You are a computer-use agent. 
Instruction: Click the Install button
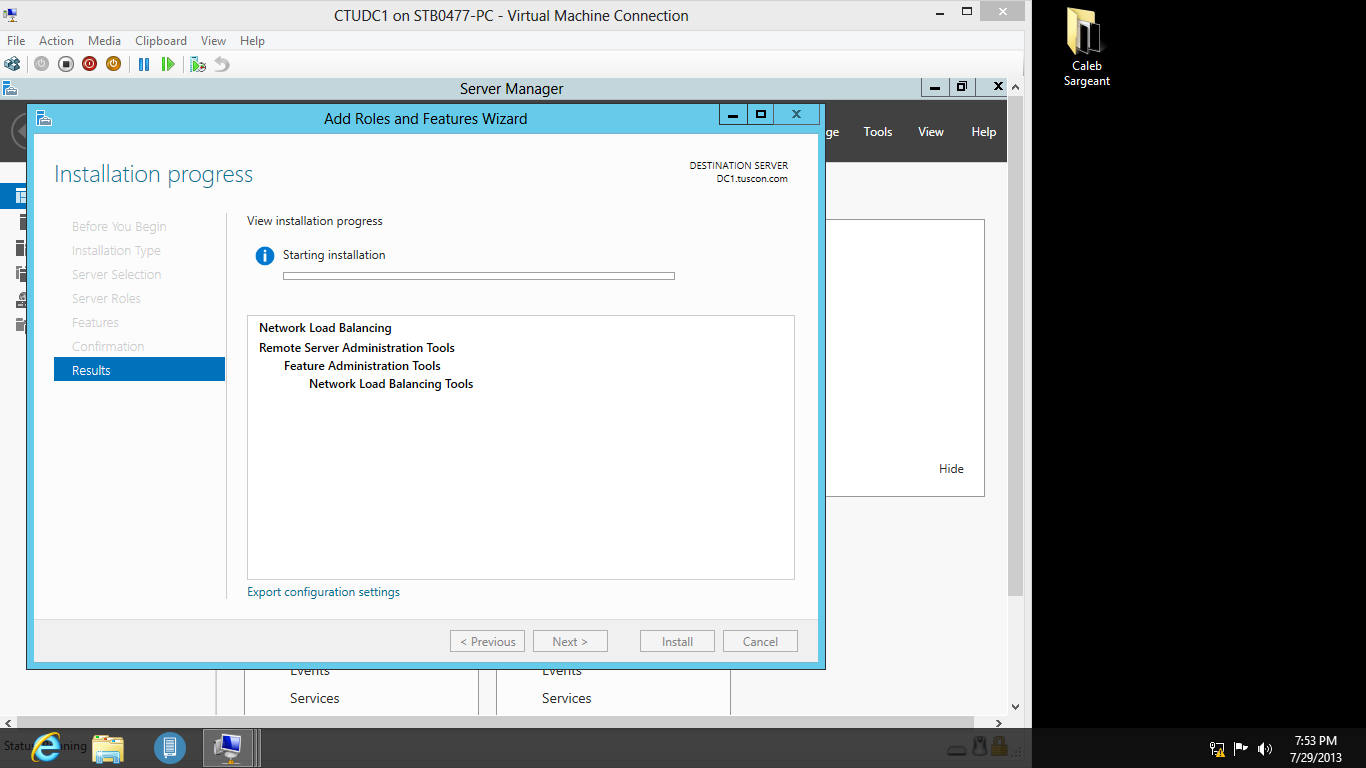tap(677, 641)
